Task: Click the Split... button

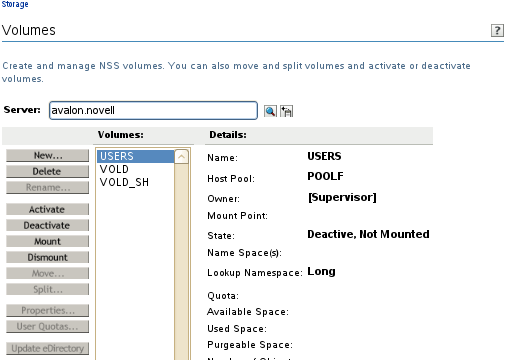Action: (48, 289)
